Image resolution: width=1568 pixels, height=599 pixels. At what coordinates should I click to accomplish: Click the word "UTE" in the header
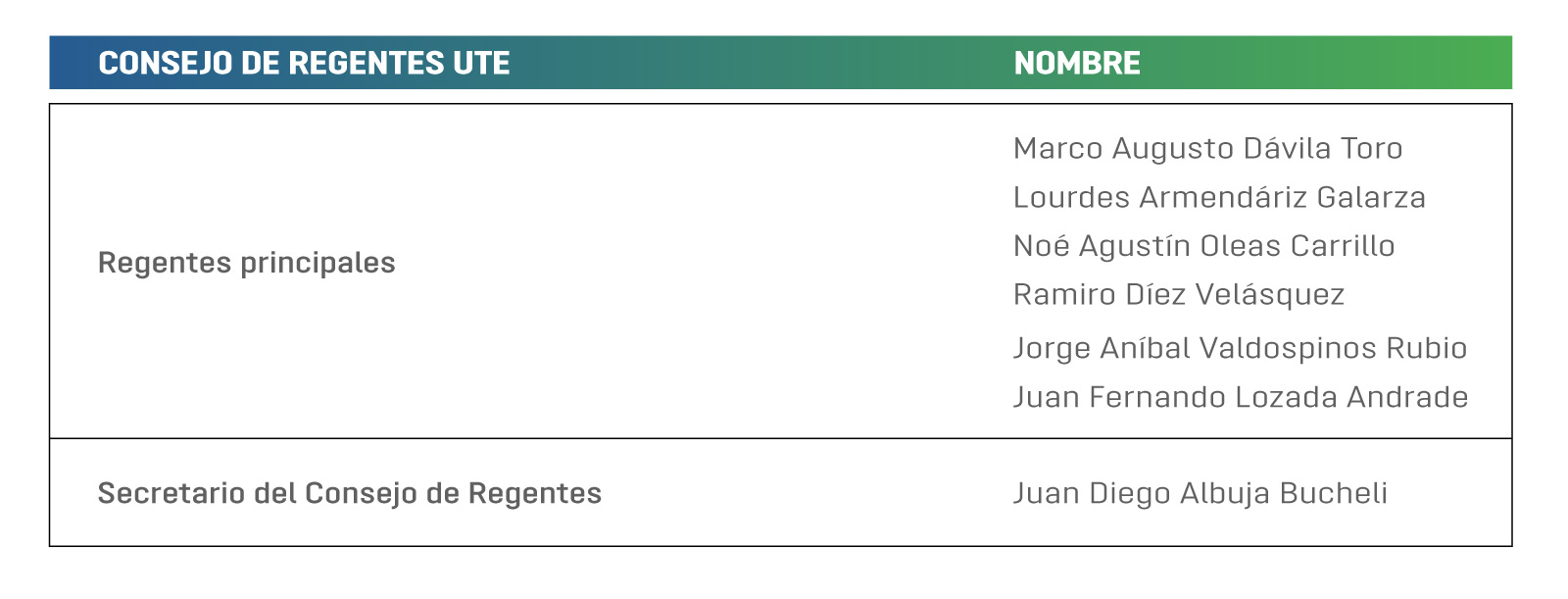[x=480, y=64]
